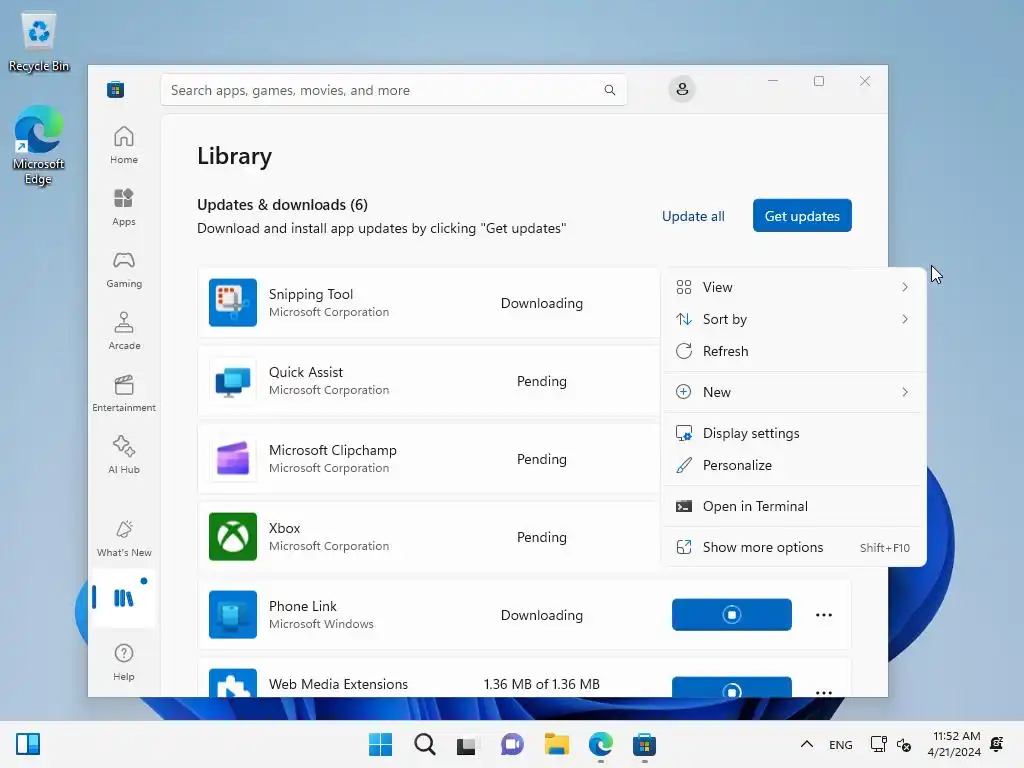
Task: Open Help in the Store sidebar
Action: point(123,662)
